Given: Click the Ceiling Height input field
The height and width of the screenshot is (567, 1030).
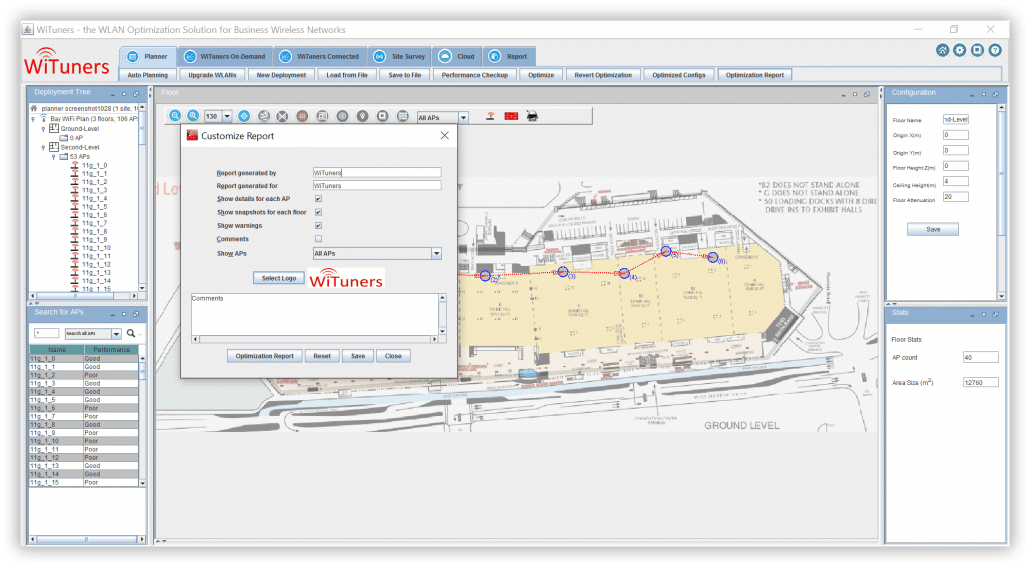Looking at the screenshot, I should coord(955,181).
